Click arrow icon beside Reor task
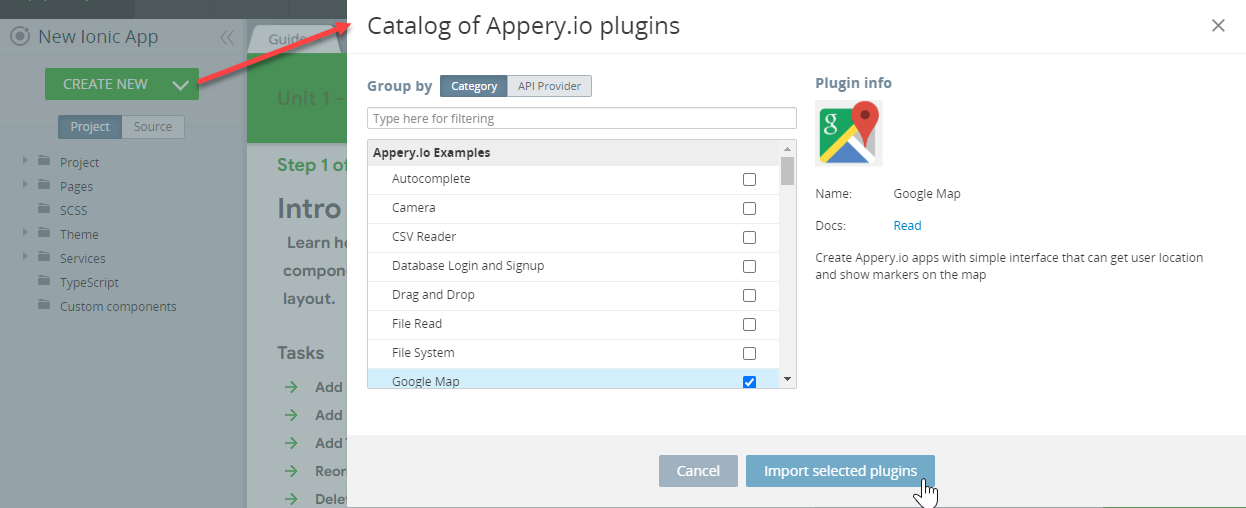The height and width of the screenshot is (508, 1246). pos(291,471)
